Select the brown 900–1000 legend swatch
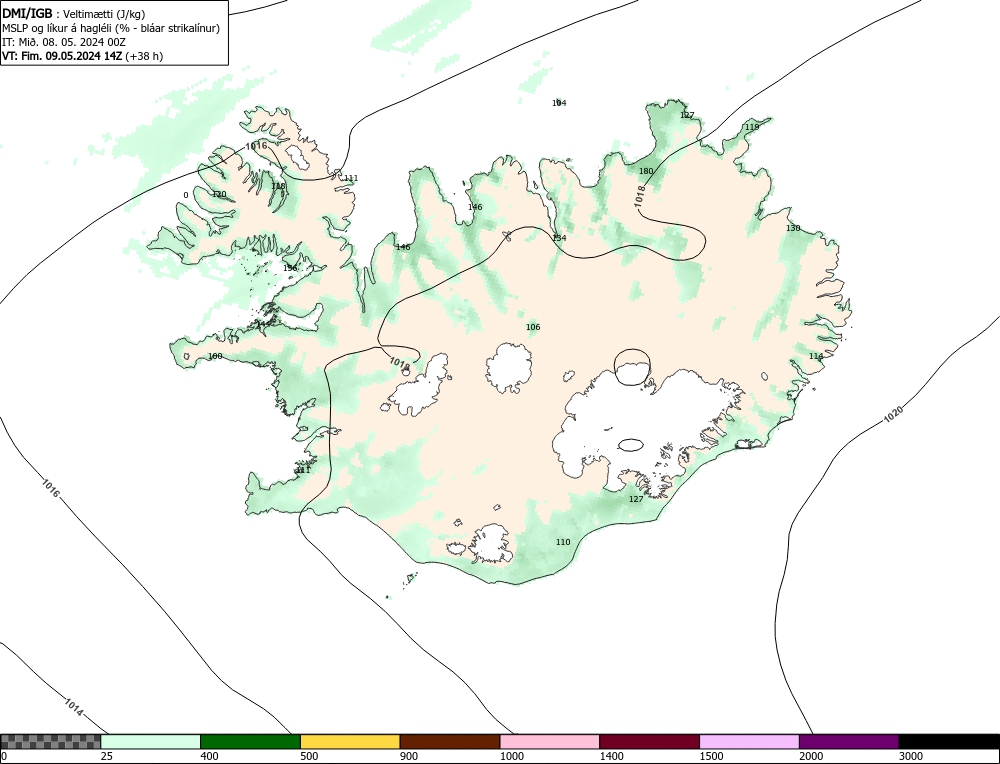The width and height of the screenshot is (1000, 764). click(450, 741)
